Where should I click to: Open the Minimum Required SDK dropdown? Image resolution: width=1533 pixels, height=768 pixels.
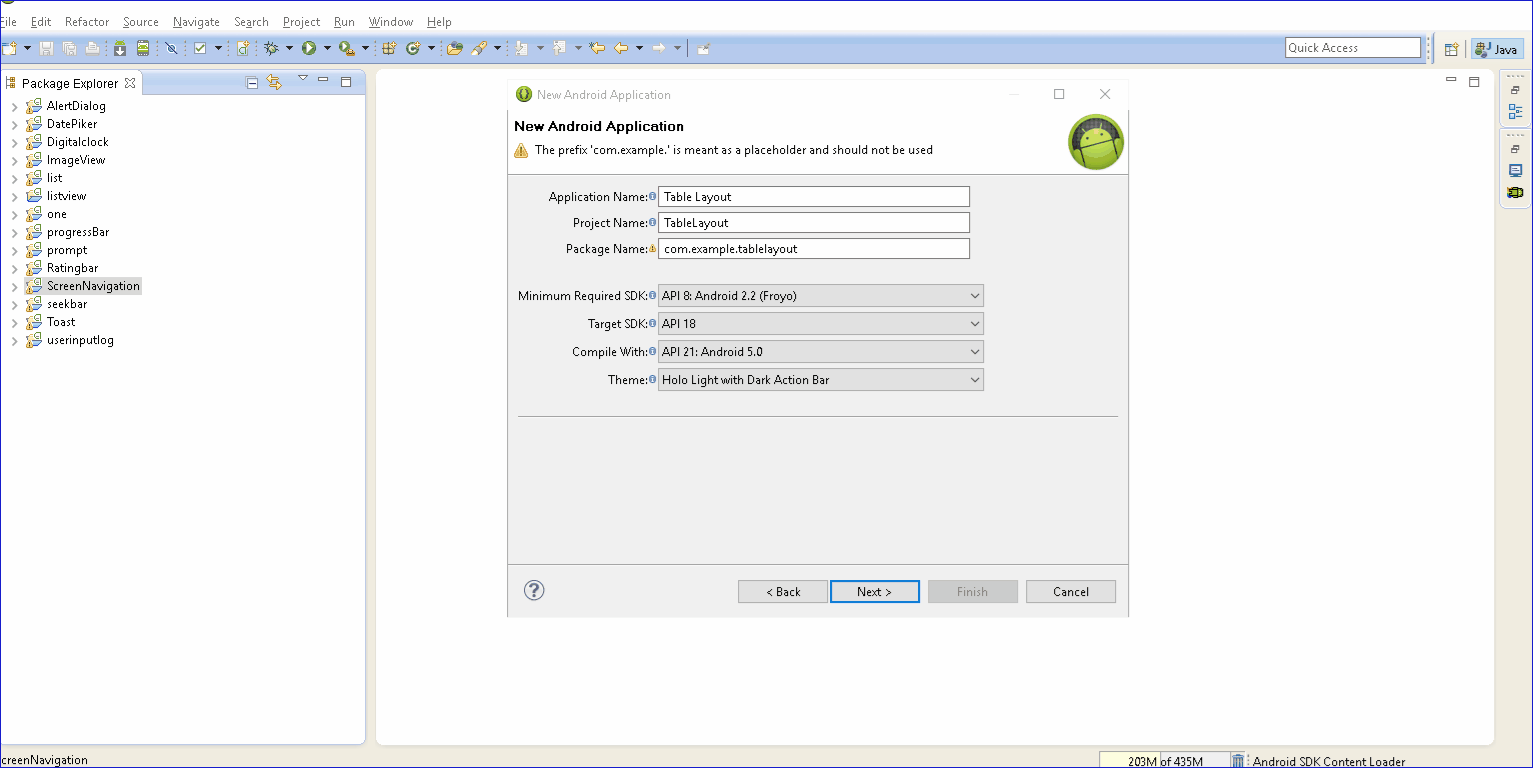point(820,296)
